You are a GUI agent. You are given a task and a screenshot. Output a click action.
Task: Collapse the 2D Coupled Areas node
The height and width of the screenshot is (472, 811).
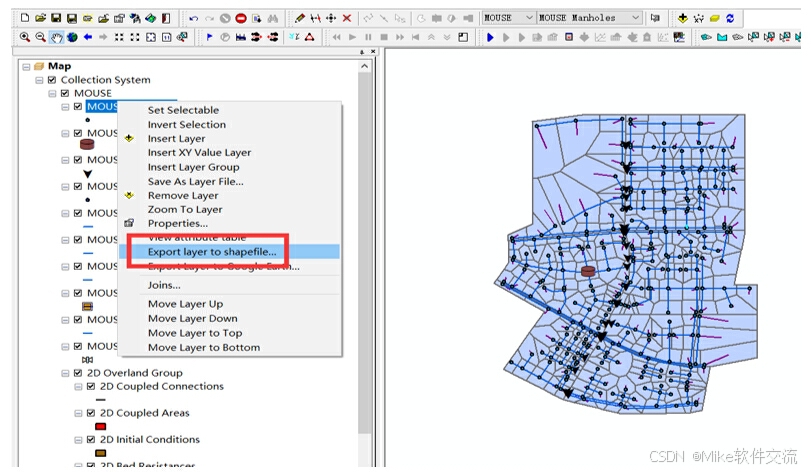[x=78, y=413]
